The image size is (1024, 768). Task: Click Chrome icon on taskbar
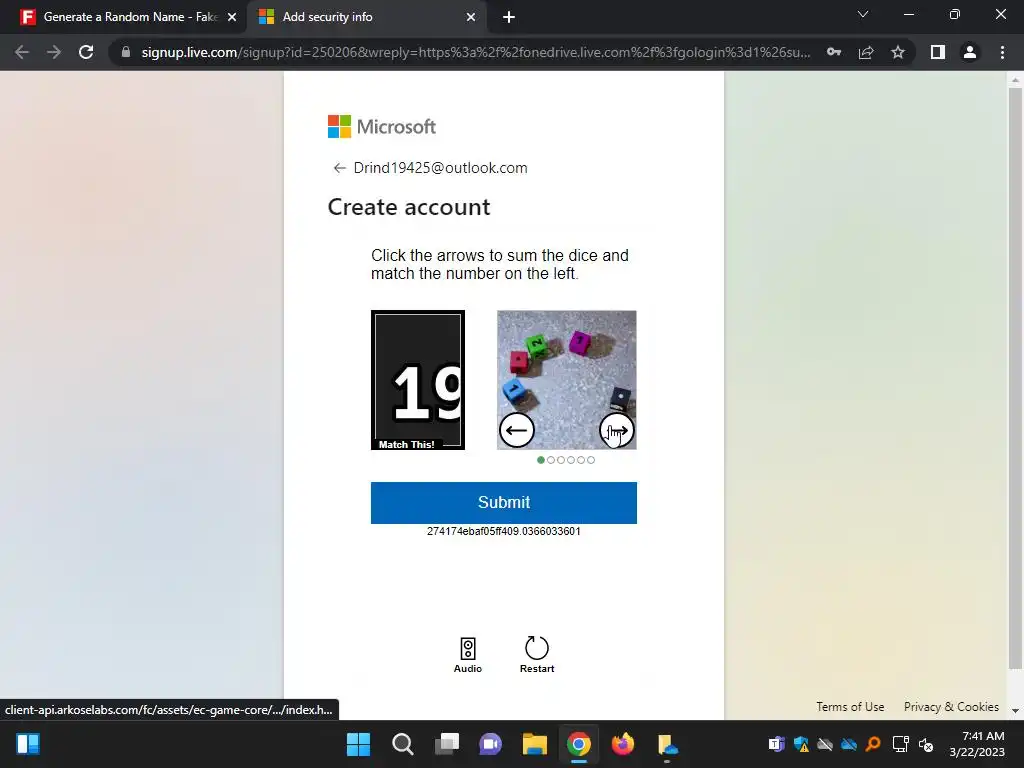tap(579, 744)
